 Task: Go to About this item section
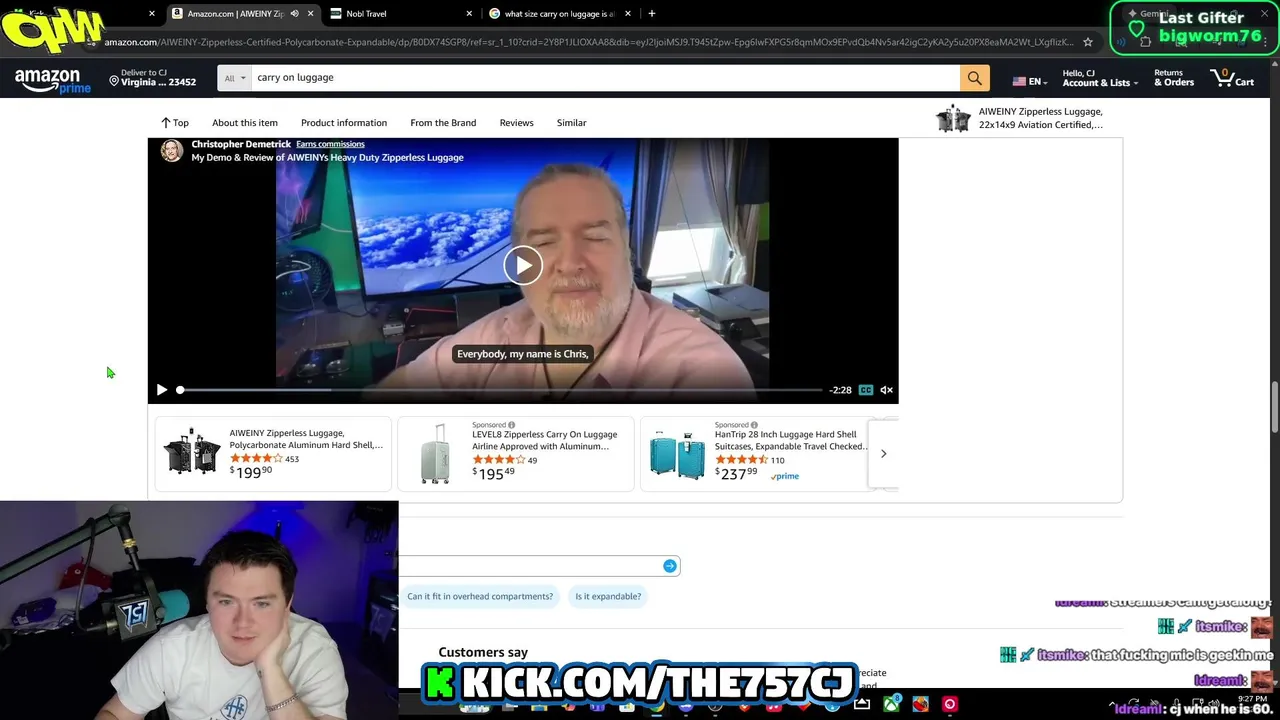[x=244, y=123]
